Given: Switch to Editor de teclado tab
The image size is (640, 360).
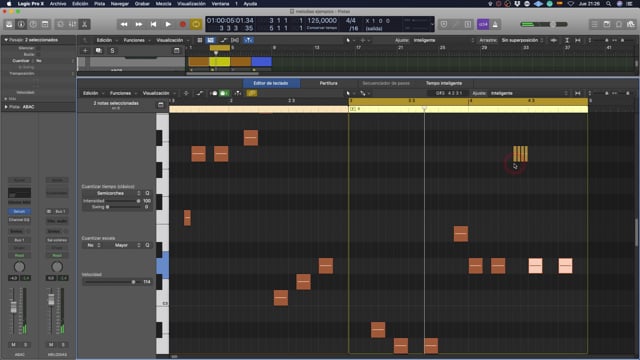Looking at the screenshot, I should tap(271, 83).
